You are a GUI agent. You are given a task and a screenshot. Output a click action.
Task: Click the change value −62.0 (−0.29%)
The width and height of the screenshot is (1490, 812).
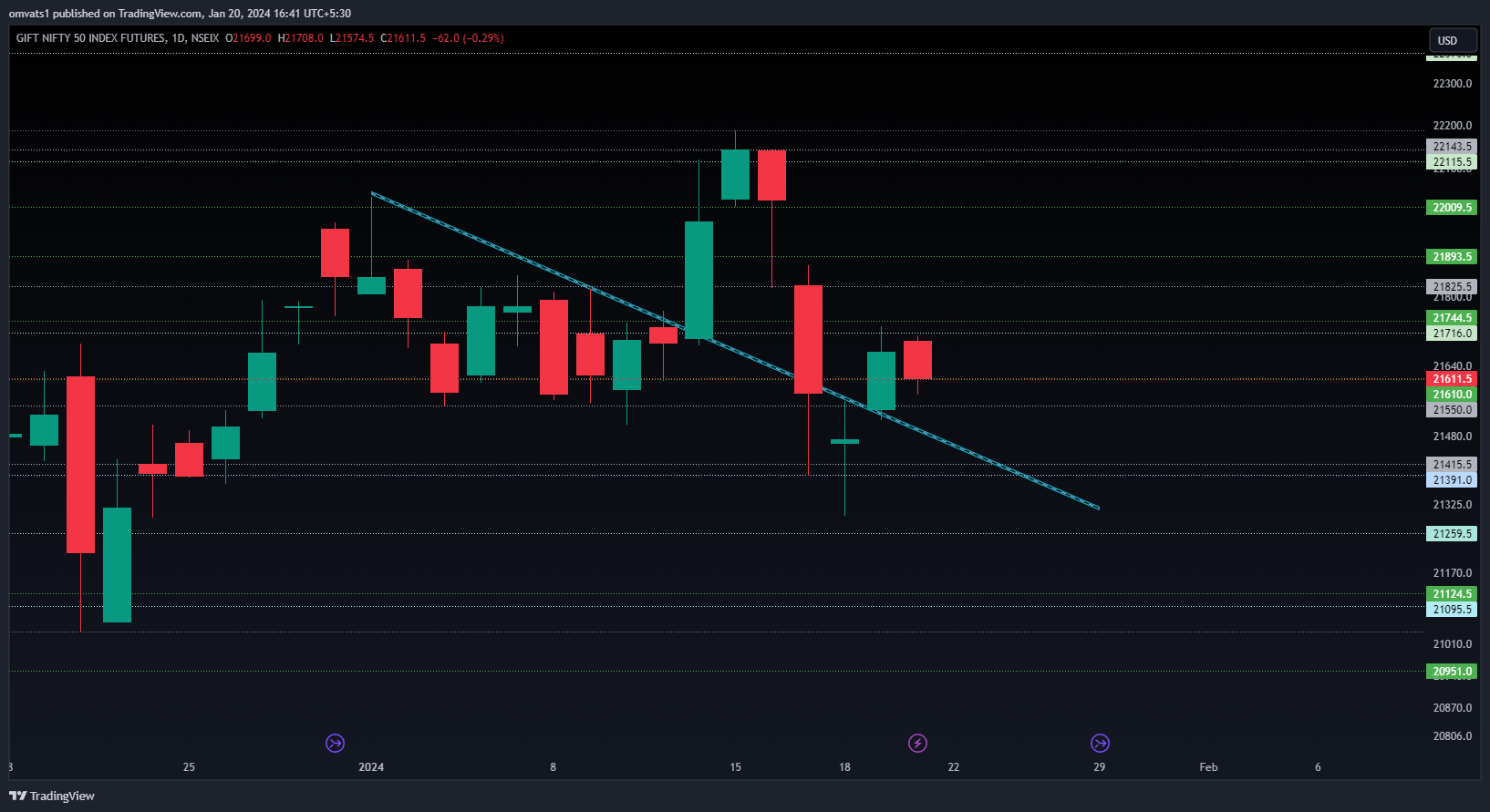click(468, 38)
